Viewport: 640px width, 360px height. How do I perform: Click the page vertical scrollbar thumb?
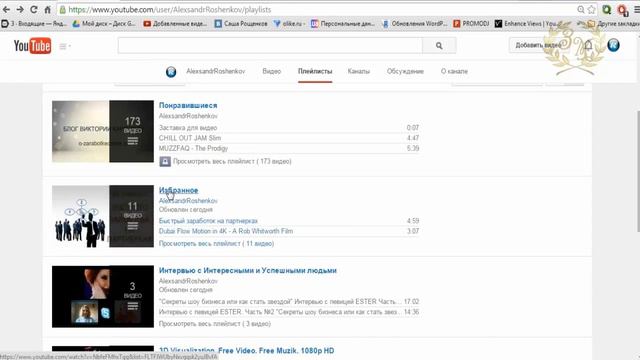pyautogui.click(x=637, y=171)
